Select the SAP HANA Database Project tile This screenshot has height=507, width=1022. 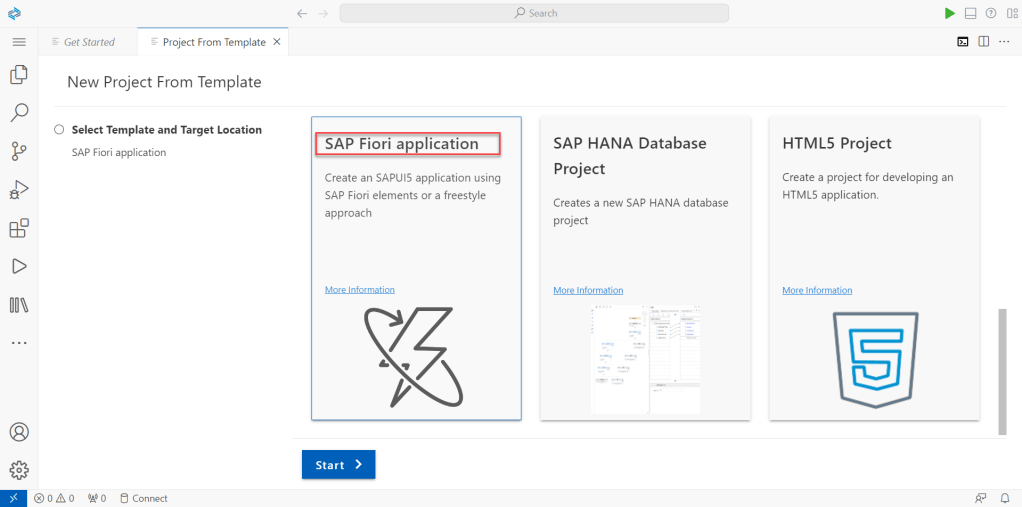coord(645,268)
